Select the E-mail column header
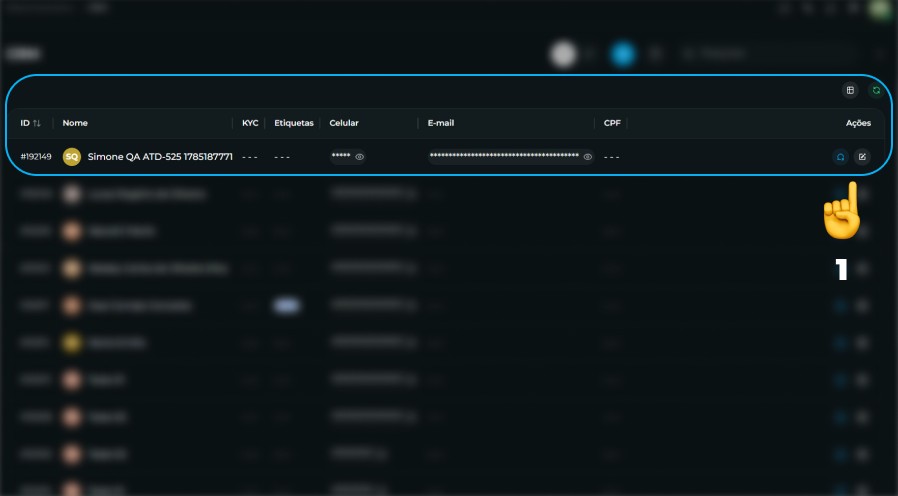The width and height of the screenshot is (898, 496). pyautogui.click(x=440, y=123)
